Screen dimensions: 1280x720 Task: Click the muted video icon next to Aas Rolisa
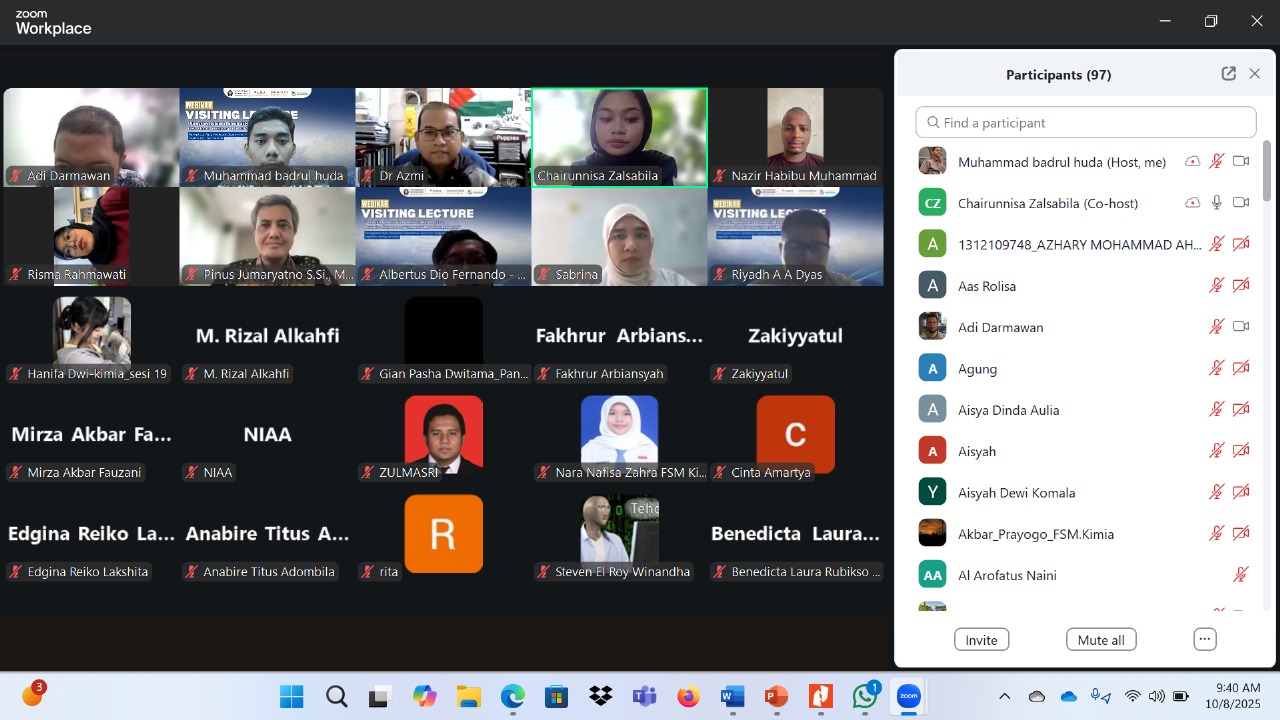point(1240,285)
